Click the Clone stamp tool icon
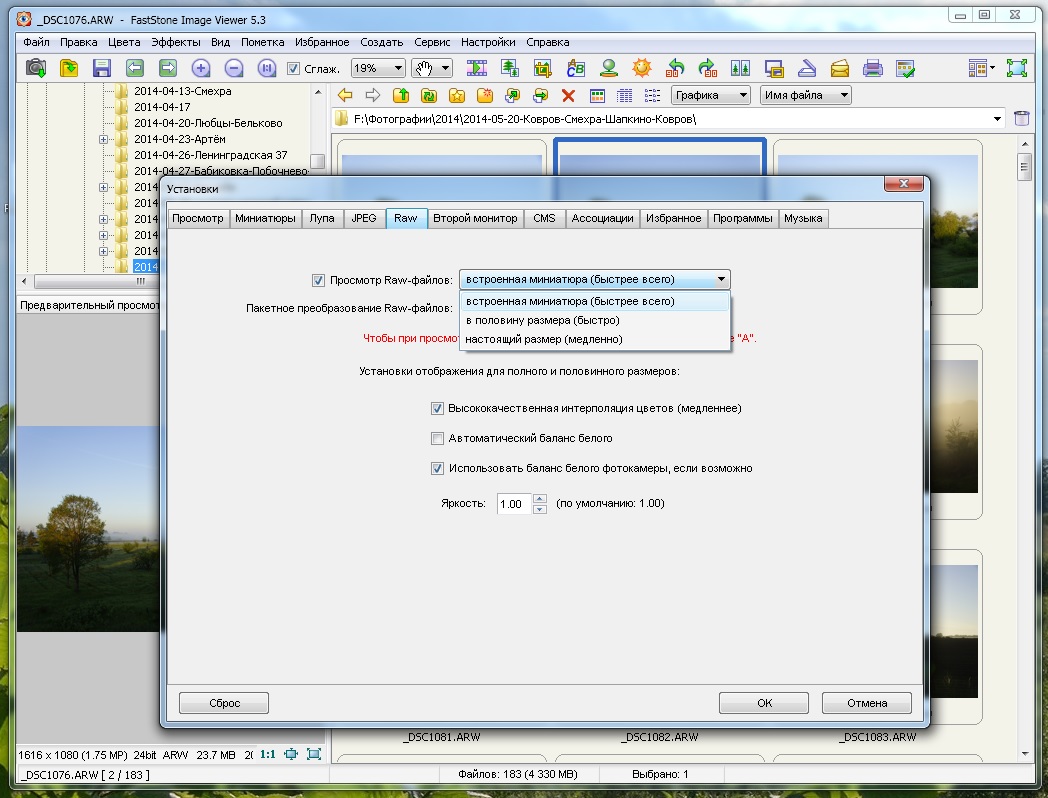The height and width of the screenshot is (798, 1048). pyautogui.click(x=608, y=68)
